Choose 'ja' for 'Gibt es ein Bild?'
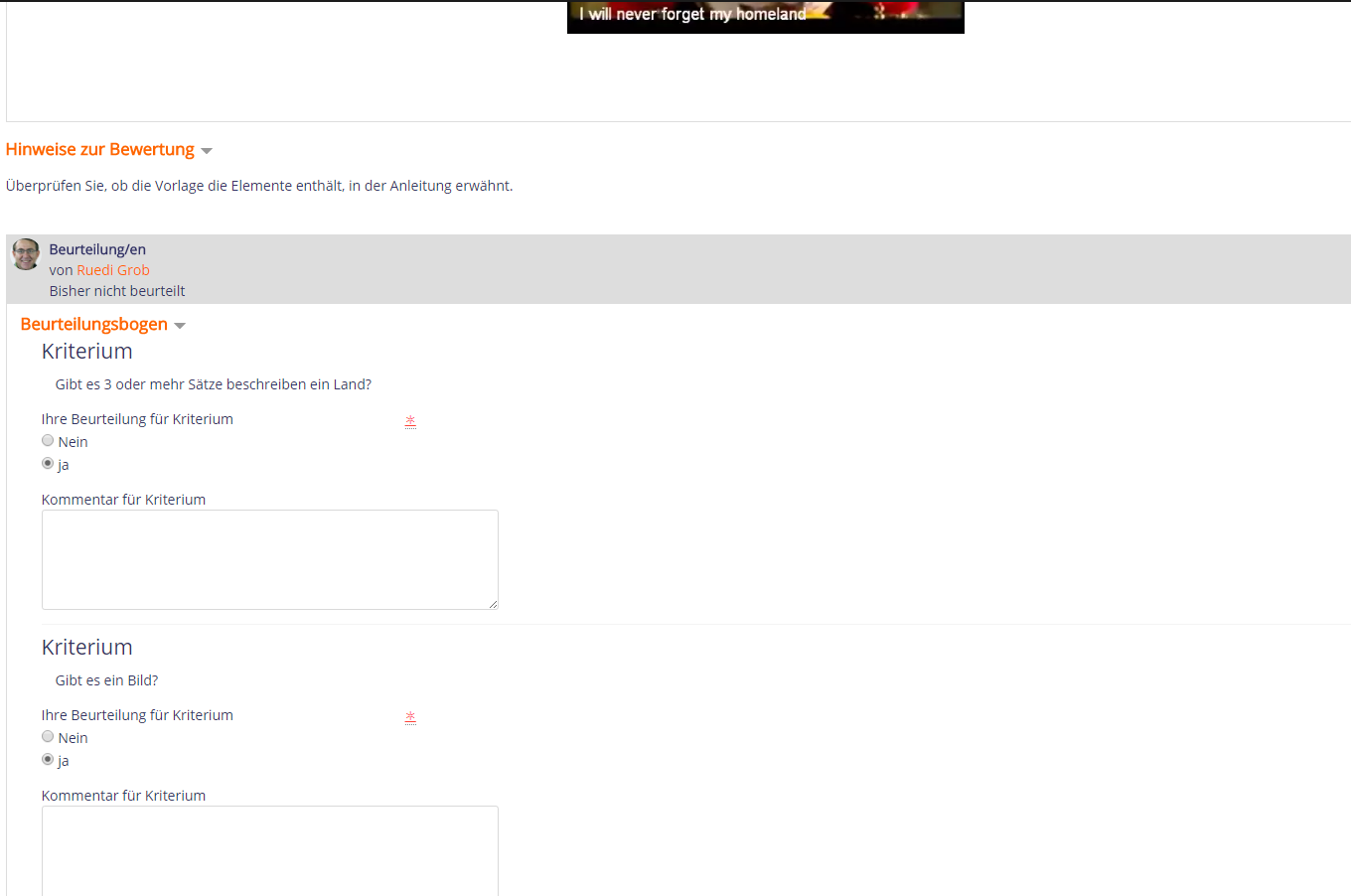This screenshot has width=1351, height=896. pyautogui.click(x=48, y=759)
